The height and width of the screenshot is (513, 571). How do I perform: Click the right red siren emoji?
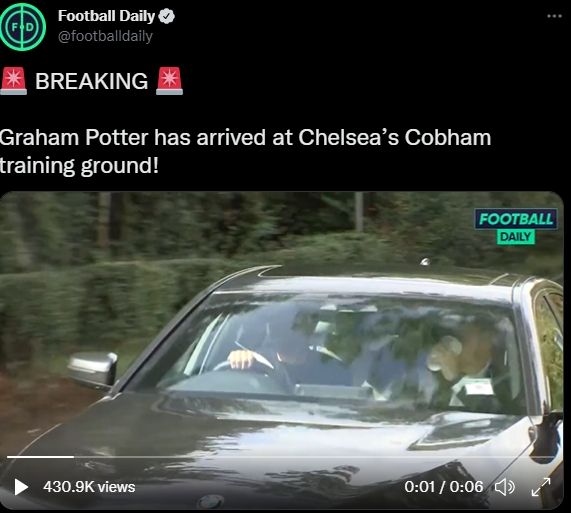(169, 81)
